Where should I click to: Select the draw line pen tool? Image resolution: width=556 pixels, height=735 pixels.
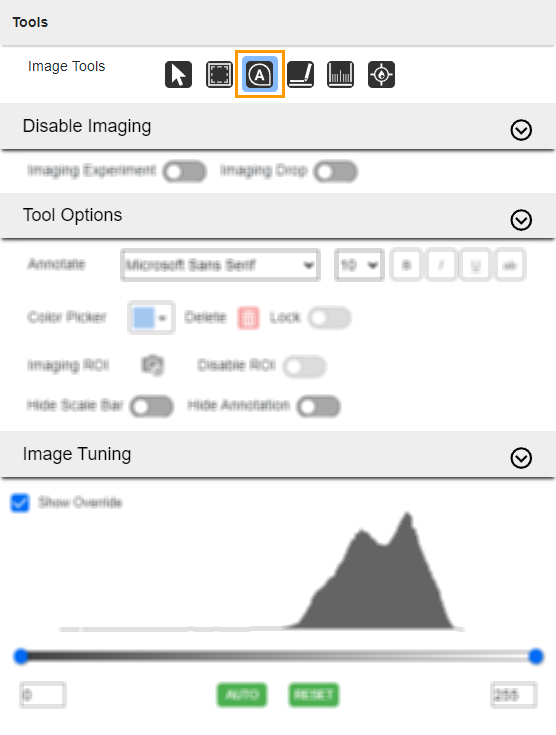point(301,75)
